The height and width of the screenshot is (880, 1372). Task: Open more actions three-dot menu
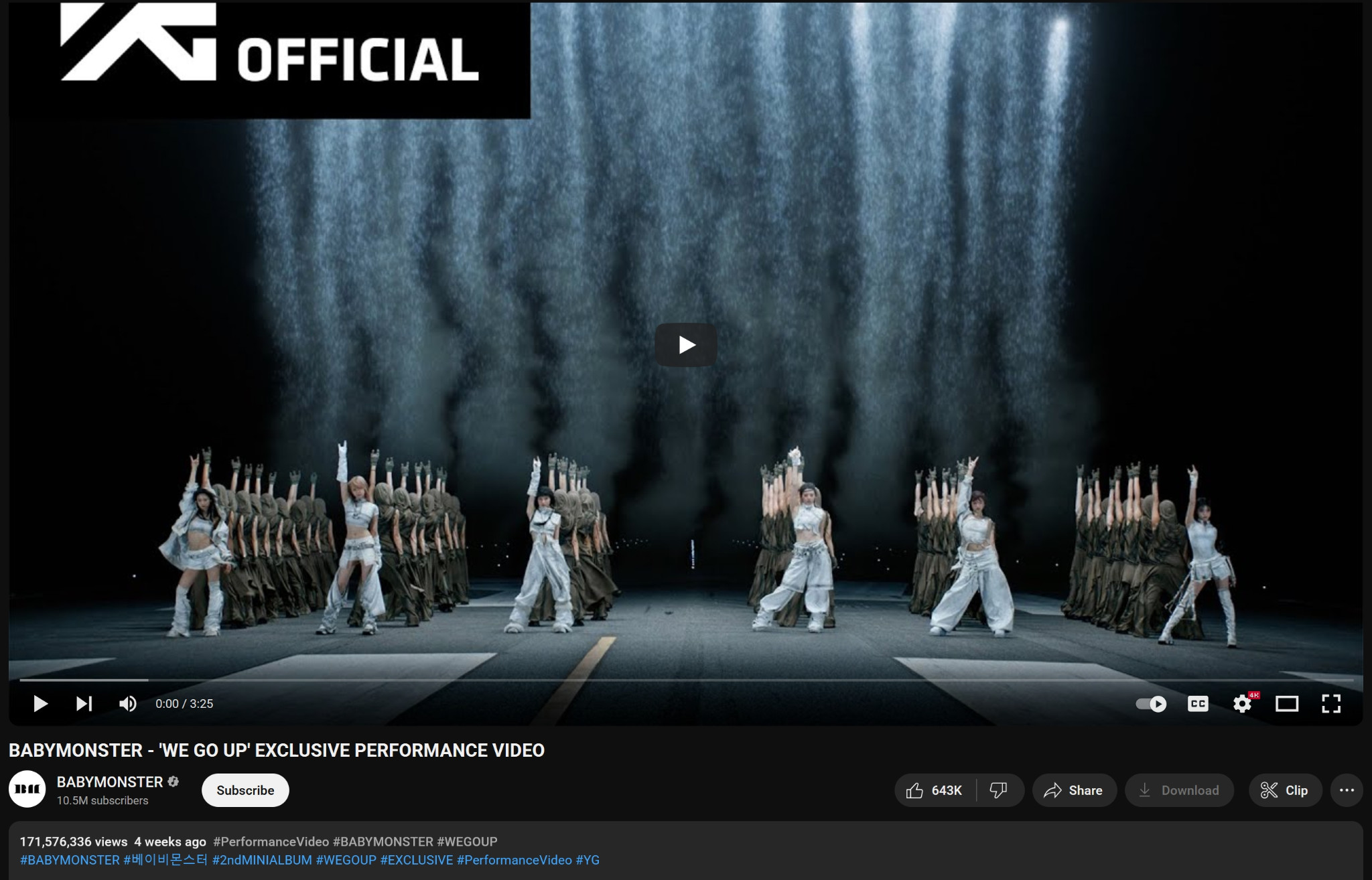click(1347, 790)
